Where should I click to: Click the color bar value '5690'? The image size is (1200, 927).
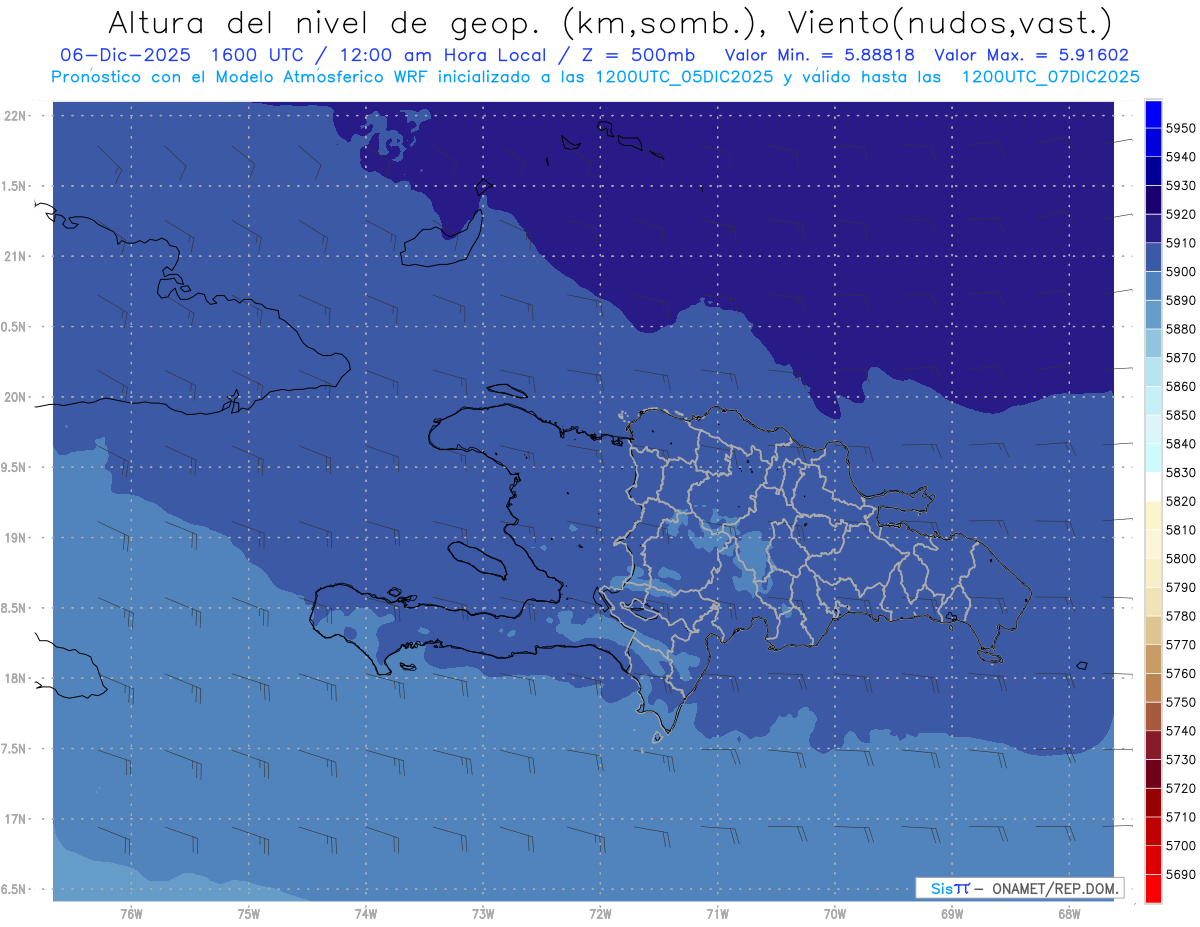coord(1181,875)
